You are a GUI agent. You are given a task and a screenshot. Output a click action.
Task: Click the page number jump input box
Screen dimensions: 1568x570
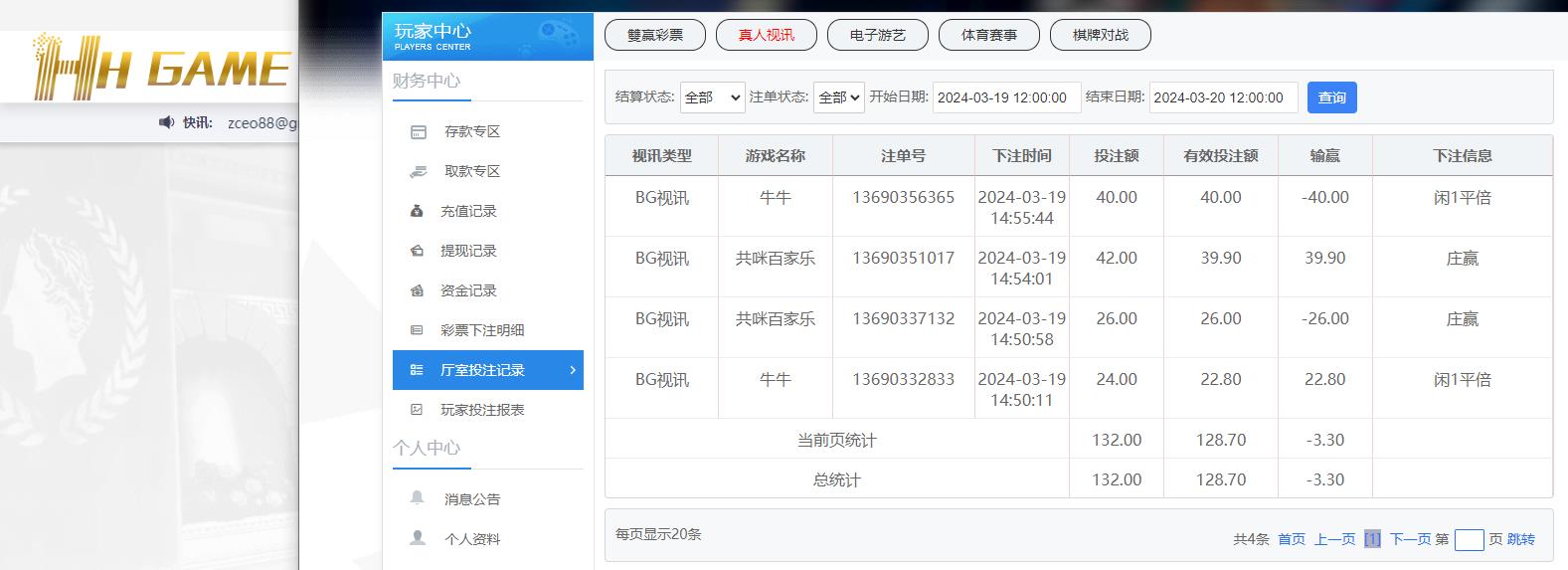click(x=1469, y=540)
